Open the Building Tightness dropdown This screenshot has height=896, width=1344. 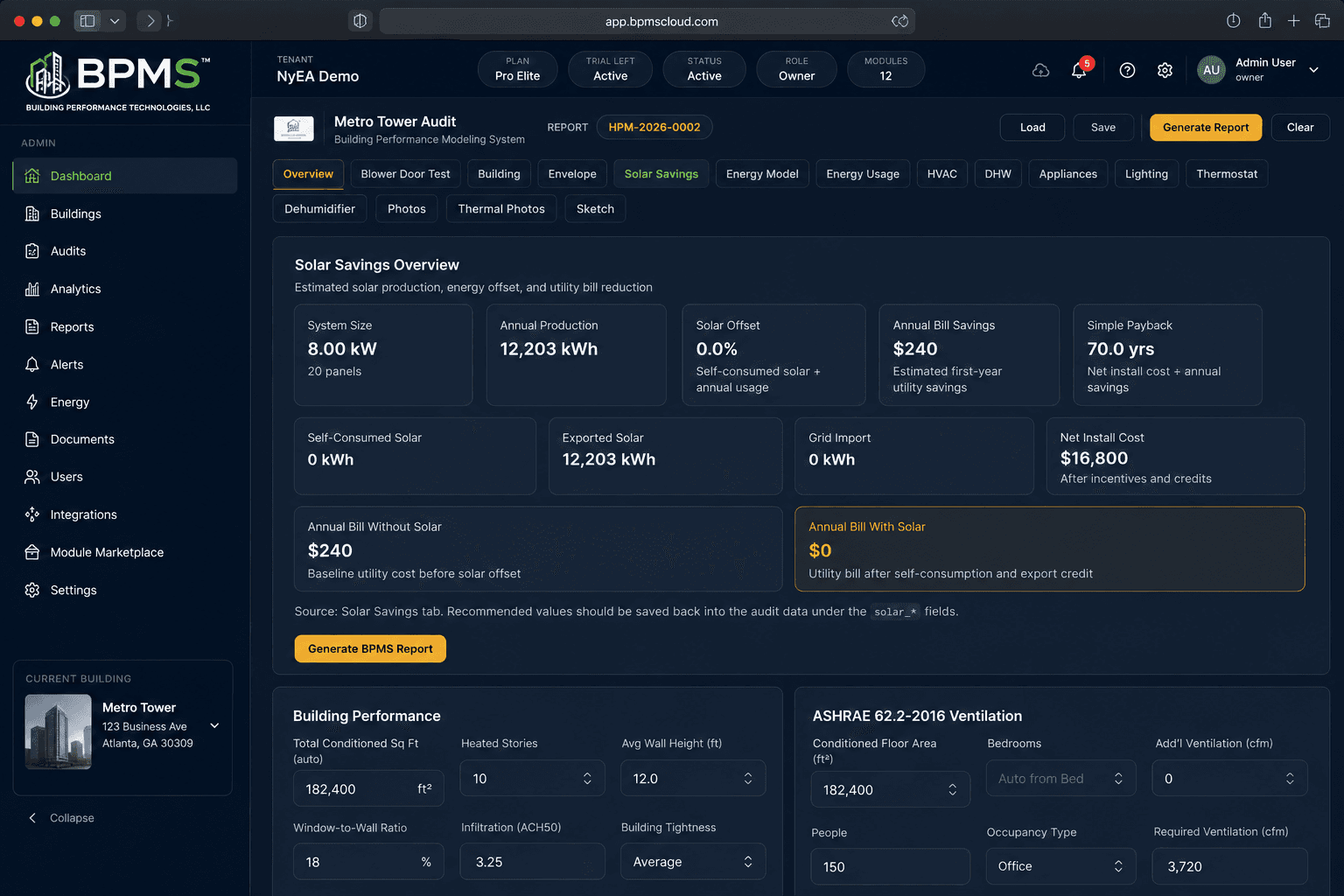click(693, 862)
